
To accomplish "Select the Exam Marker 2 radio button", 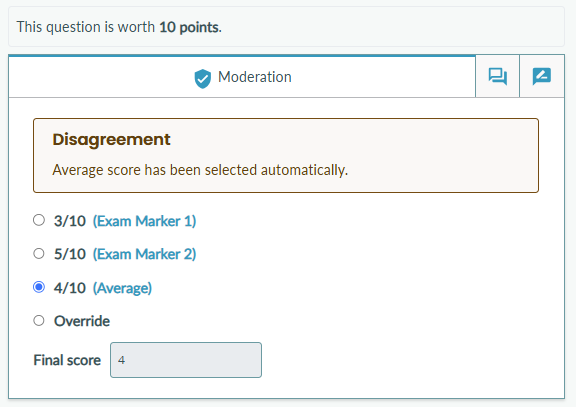I will 39,253.
